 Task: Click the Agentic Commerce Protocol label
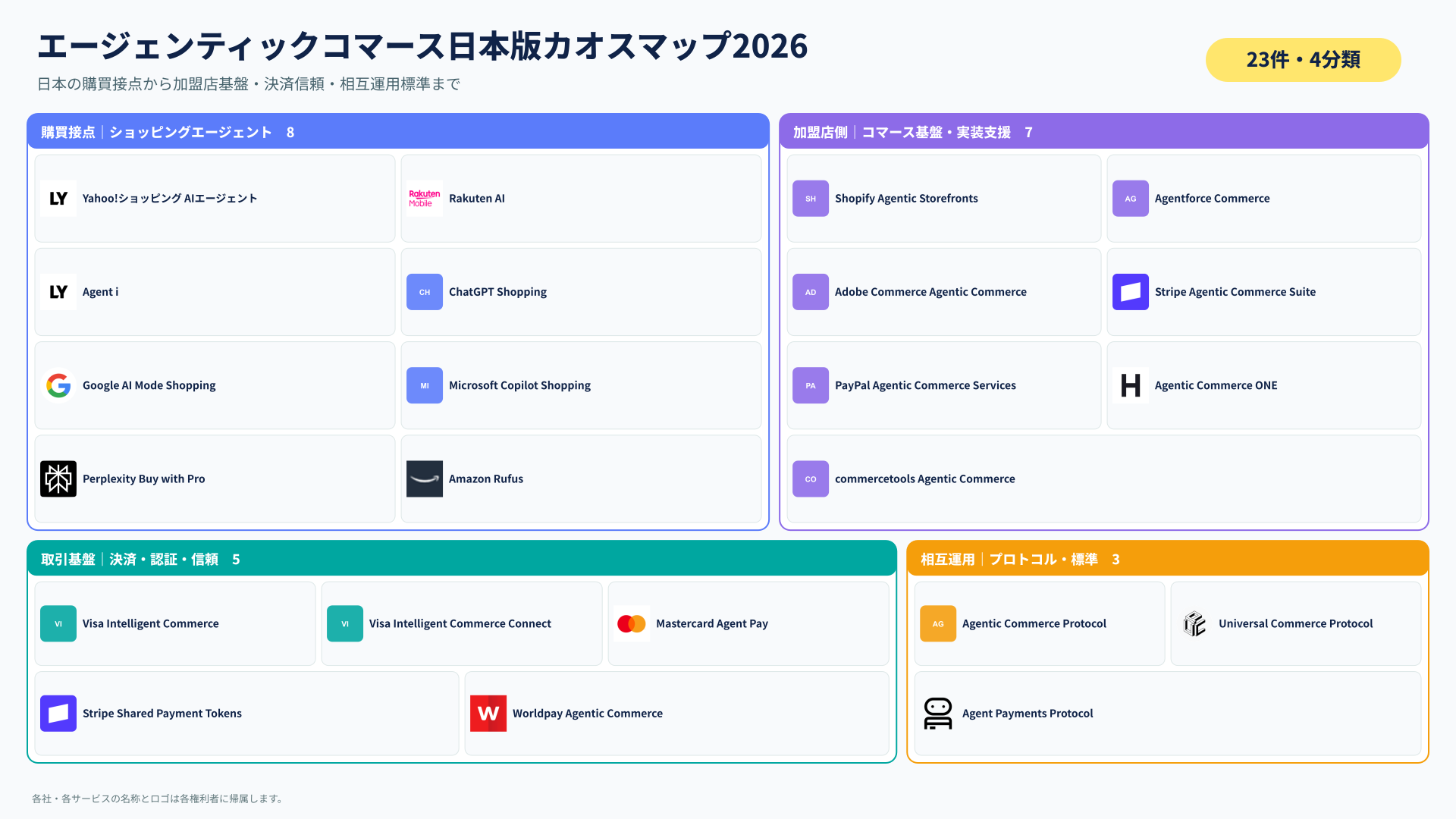[1034, 623]
